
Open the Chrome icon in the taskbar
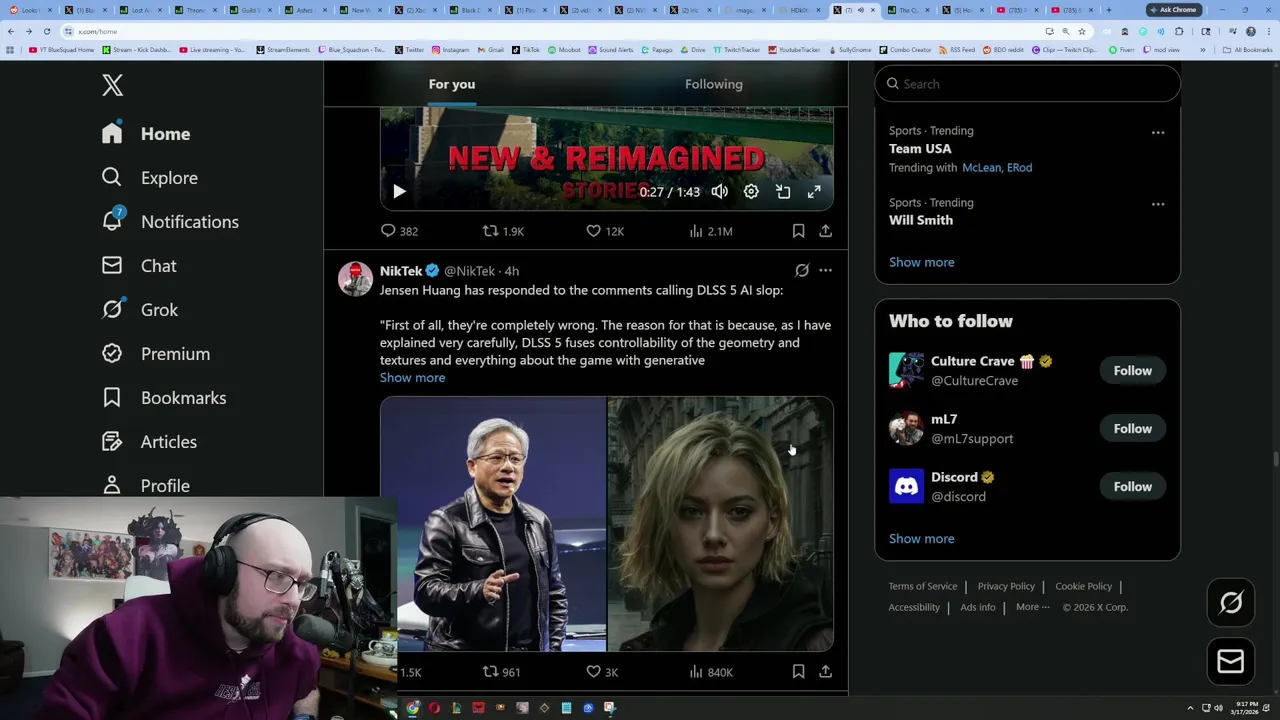coord(412,708)
